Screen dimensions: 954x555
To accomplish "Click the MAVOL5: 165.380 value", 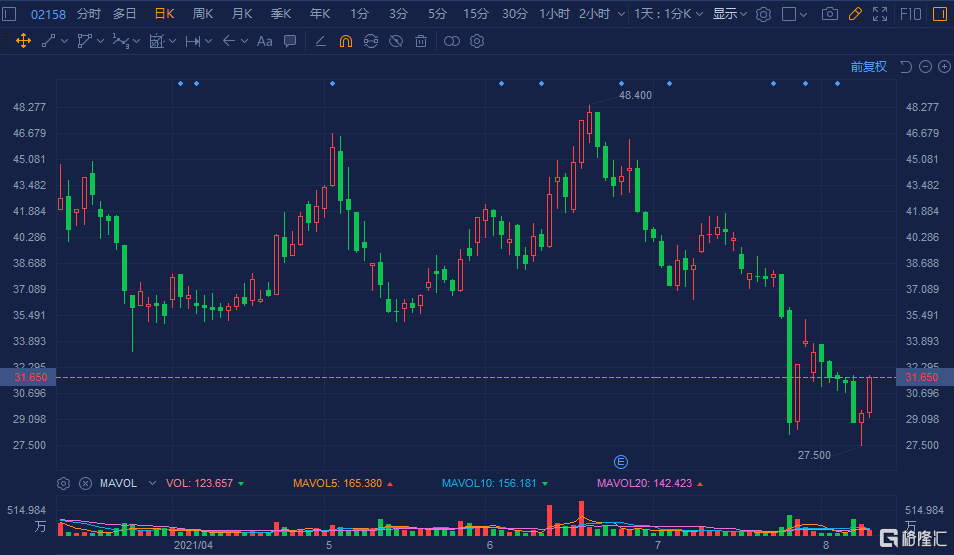I will tap(337, 483).
